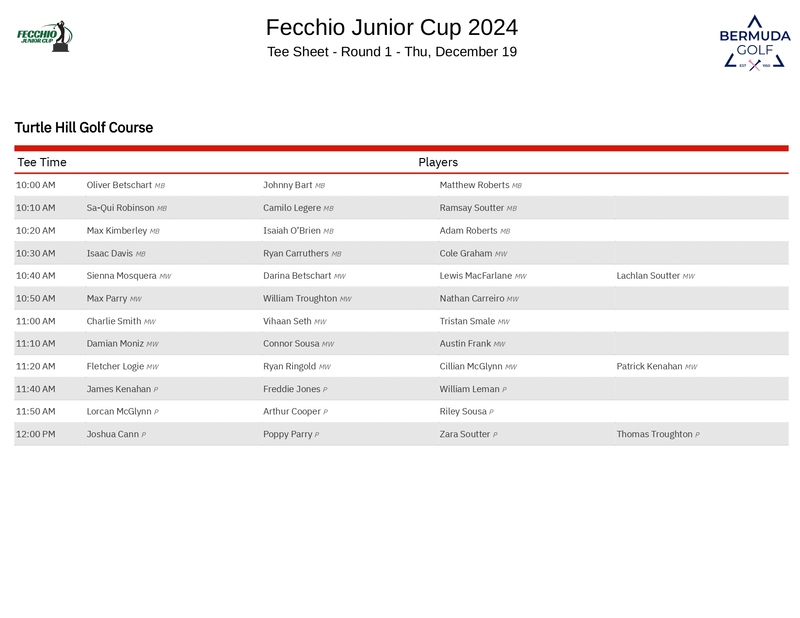800x618 pixels.
Task: Click the Players column header
Action: 438,162
